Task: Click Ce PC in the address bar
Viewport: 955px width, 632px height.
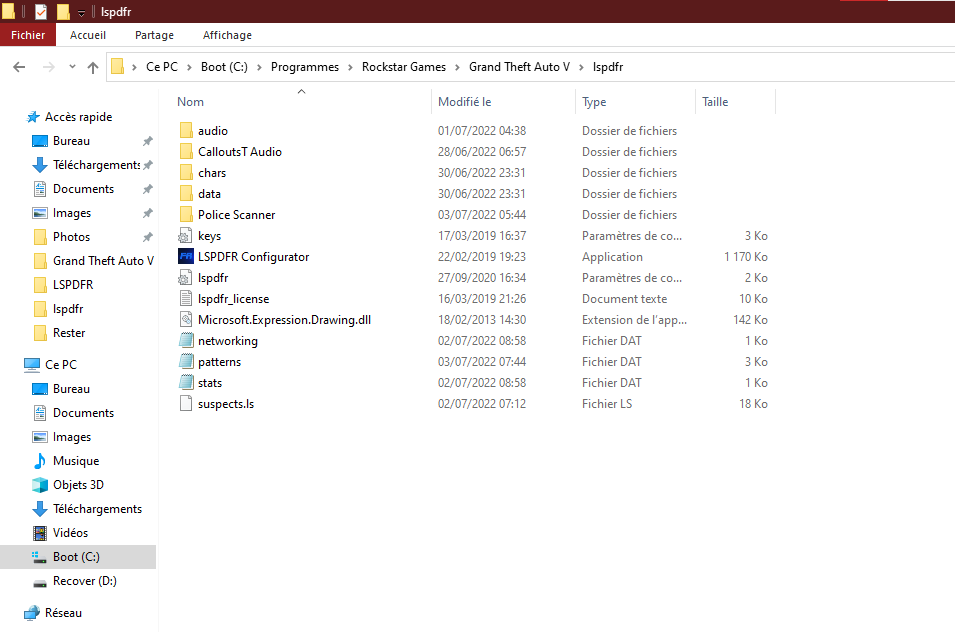Action: 162,67
